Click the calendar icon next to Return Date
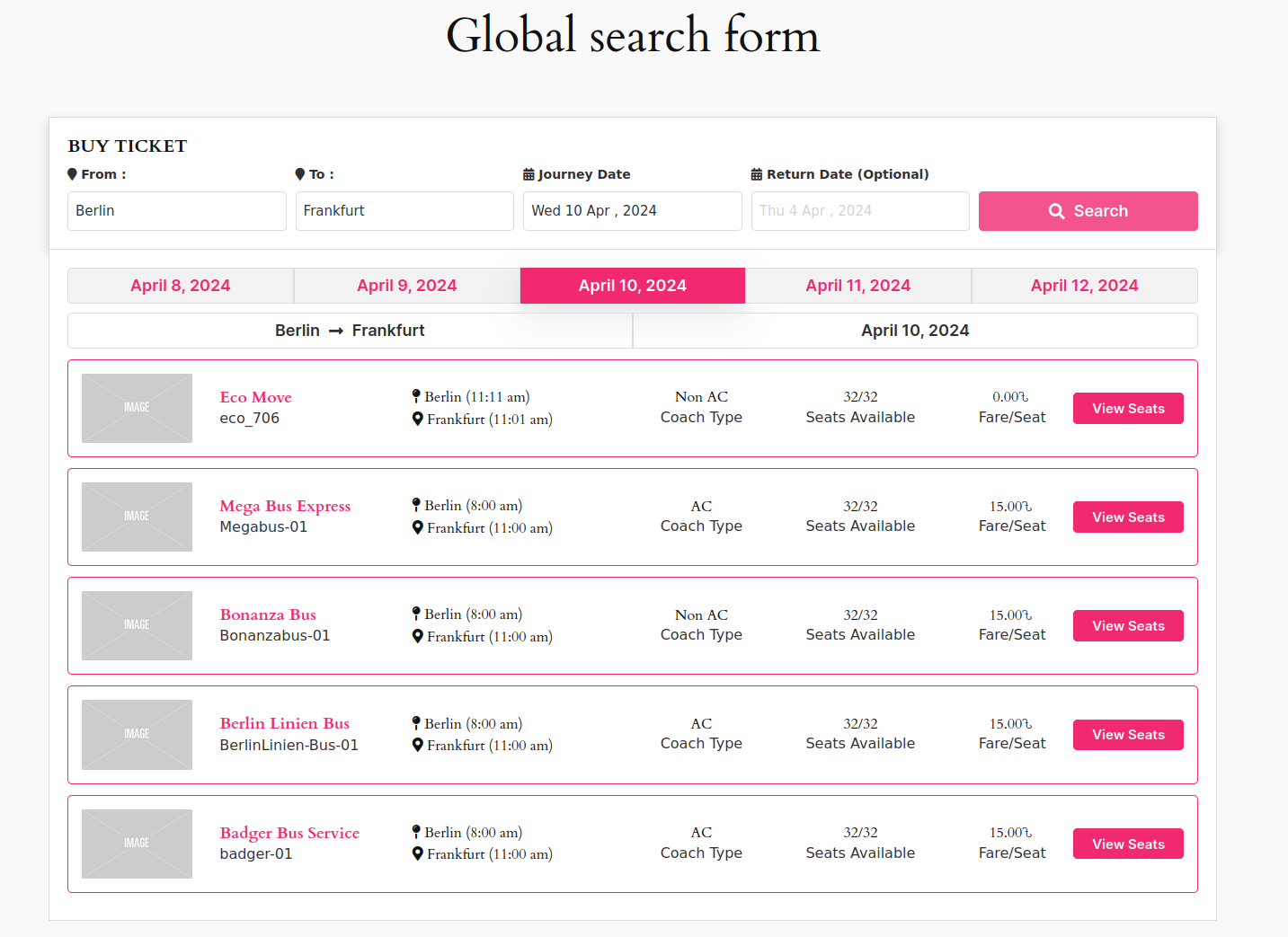The image size is (1288, 937). (x=757, y=174)
